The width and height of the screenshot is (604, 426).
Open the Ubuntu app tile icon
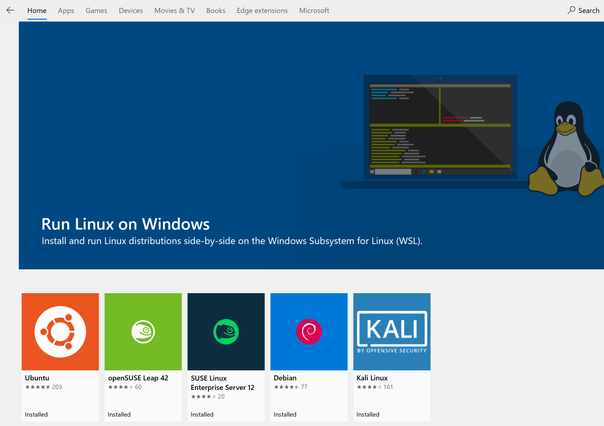coord(60,331)
